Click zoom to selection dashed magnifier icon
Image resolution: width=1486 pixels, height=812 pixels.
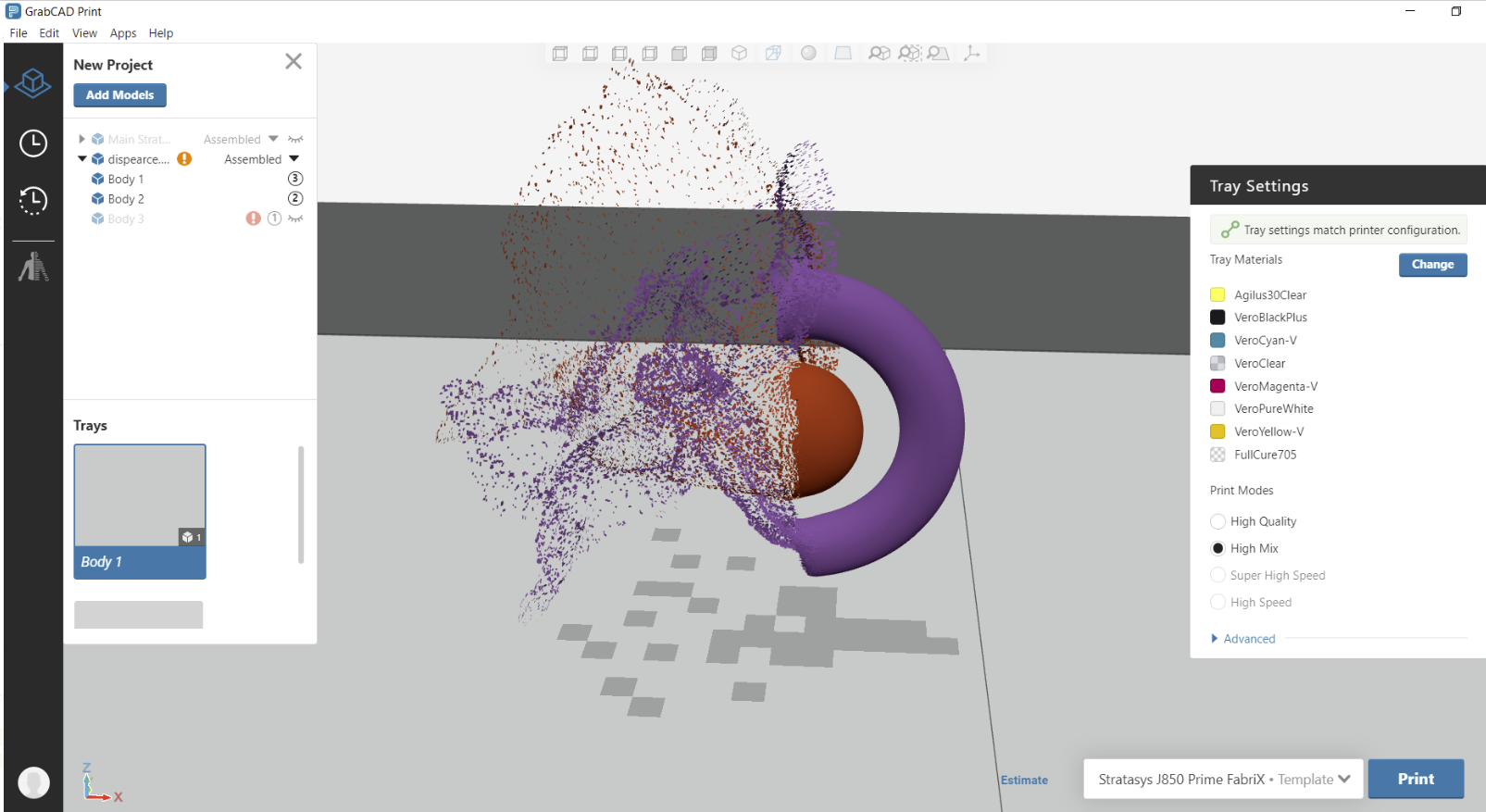click(x=909, y=54)
